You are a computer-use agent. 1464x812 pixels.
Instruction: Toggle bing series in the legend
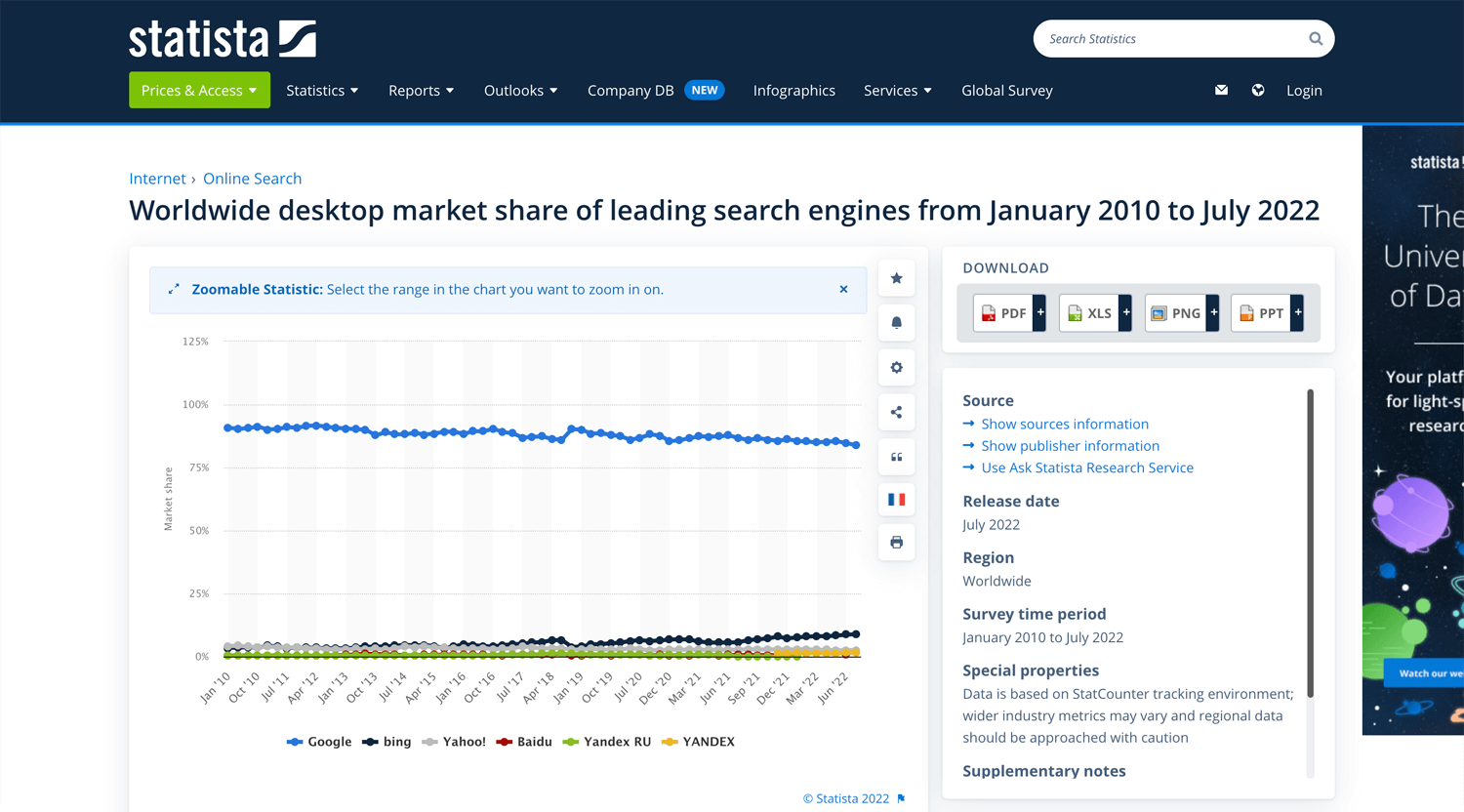pyautogui.click(x=386, y=742)
